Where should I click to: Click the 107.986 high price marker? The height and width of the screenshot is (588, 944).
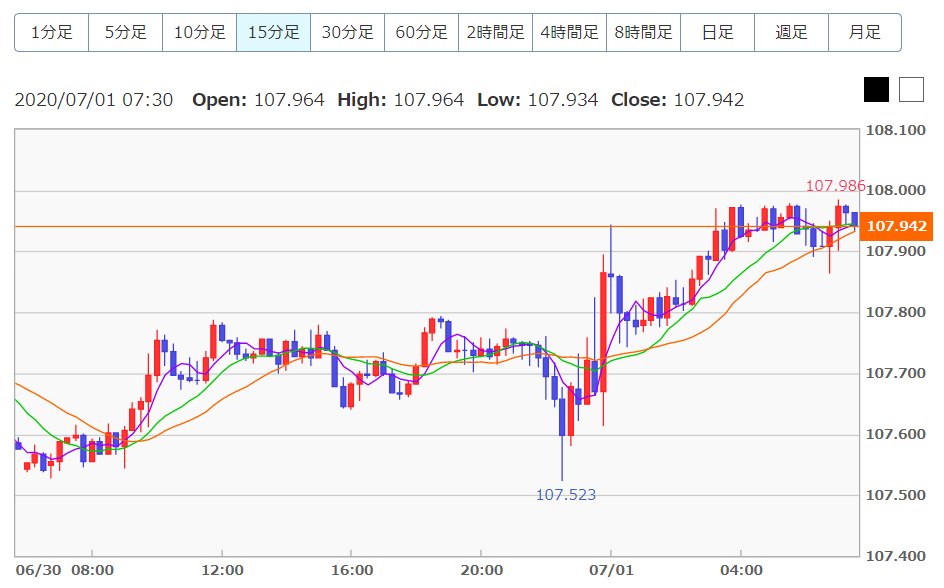(835, 186)
